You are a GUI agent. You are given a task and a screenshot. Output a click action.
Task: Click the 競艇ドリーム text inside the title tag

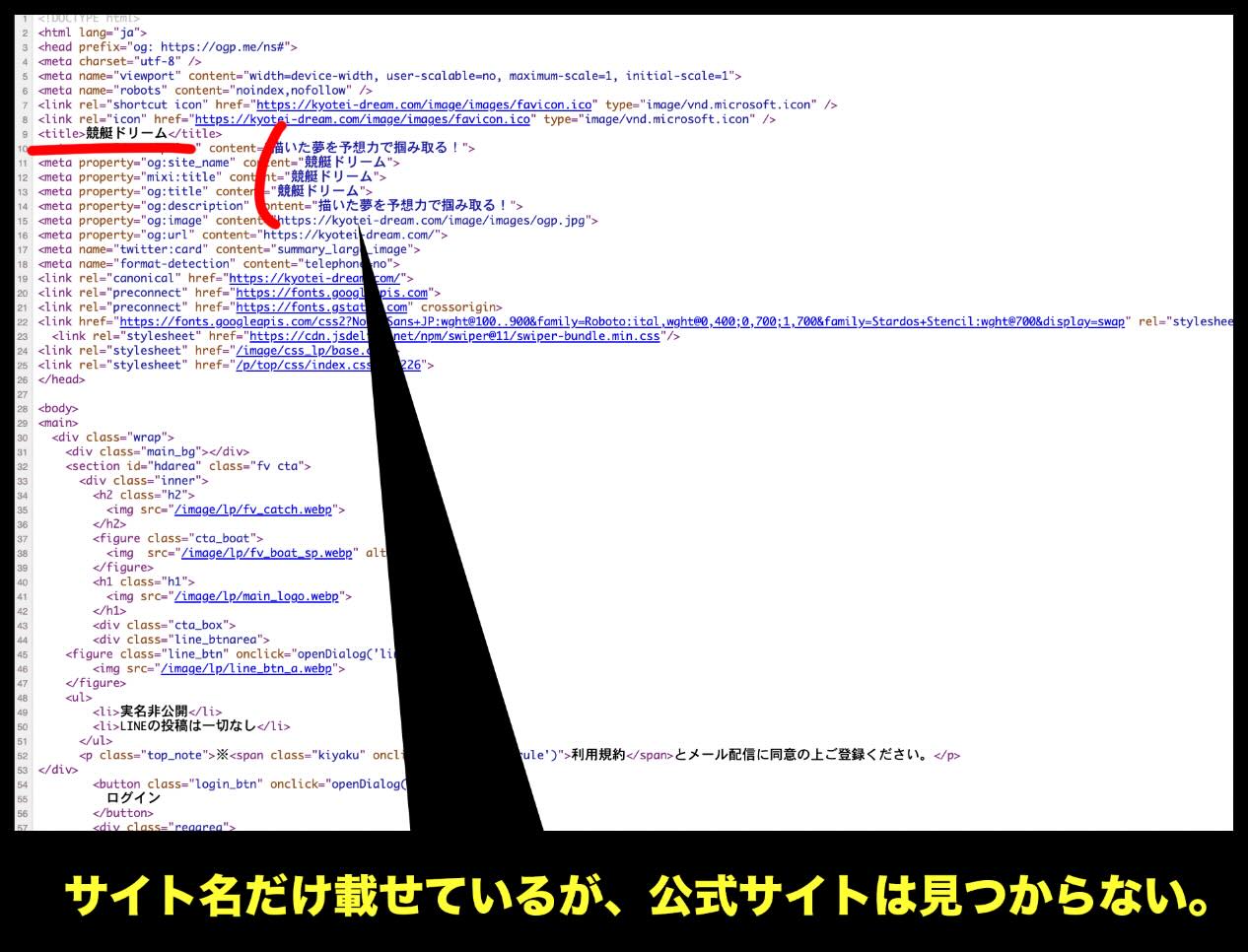(126, 134)
